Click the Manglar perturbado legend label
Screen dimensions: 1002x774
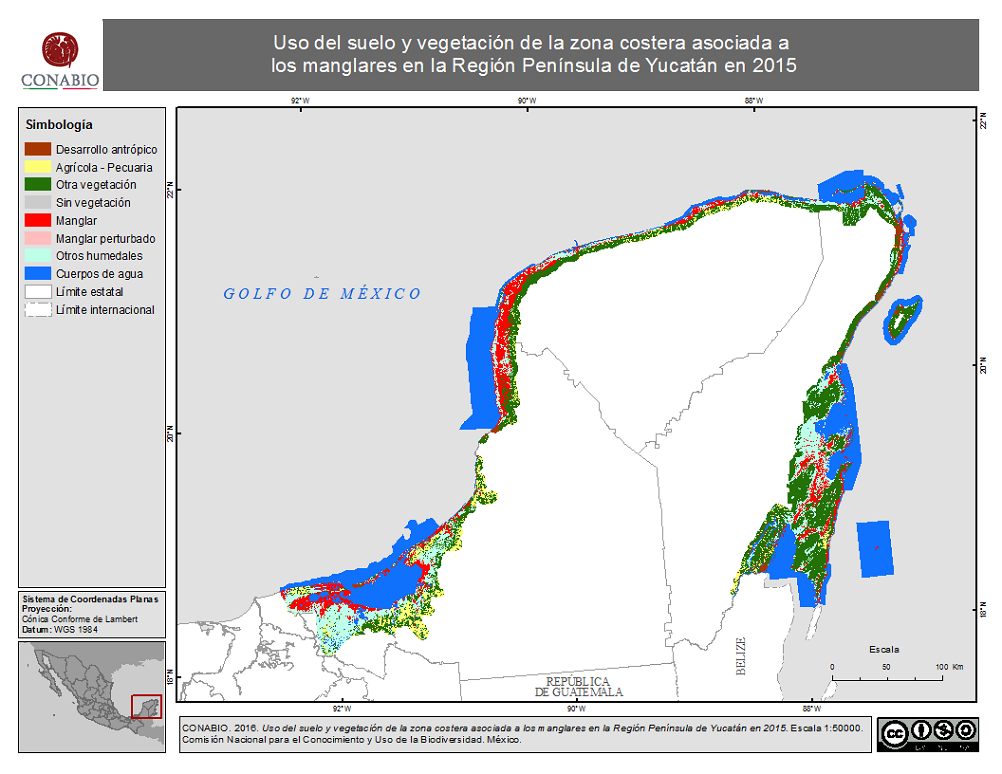pyautogui.click(x=105, y=239)
